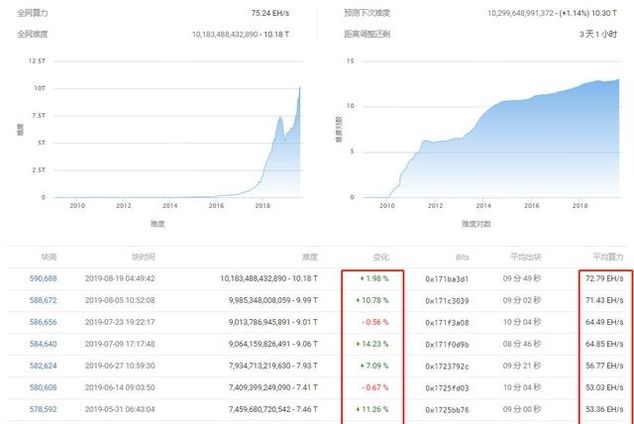Click average hashrate 72.79 EH/s
Image resolution: width=634 pixels, height=424 pixels.
(x=604, y=278)
